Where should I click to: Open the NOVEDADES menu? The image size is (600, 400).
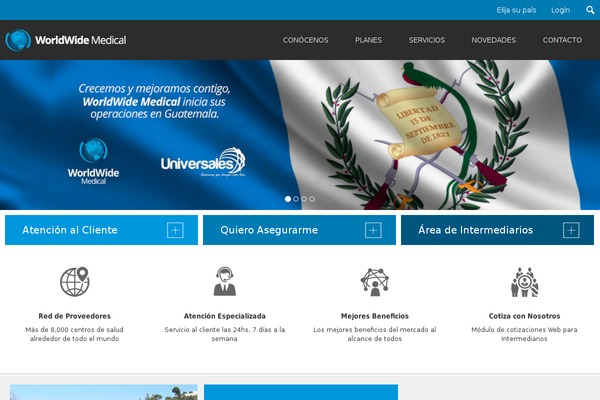click(x=494, y=40)
